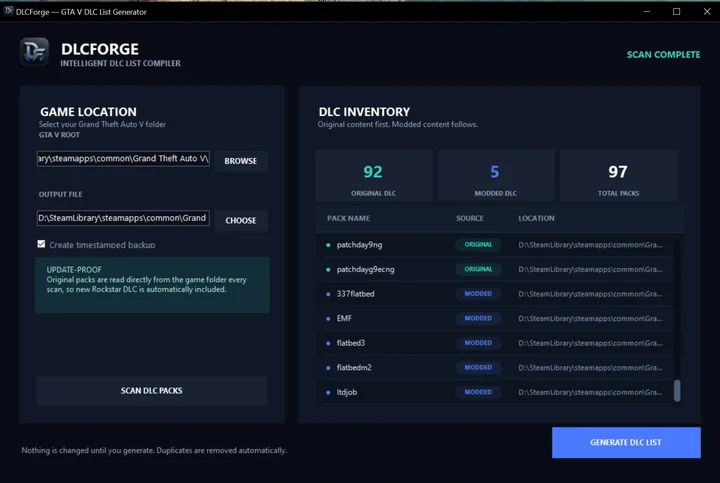Viewport: 720px width, 483px height.
Task: Click the DLCForge logo icon
Action: (x=34, y=52)
